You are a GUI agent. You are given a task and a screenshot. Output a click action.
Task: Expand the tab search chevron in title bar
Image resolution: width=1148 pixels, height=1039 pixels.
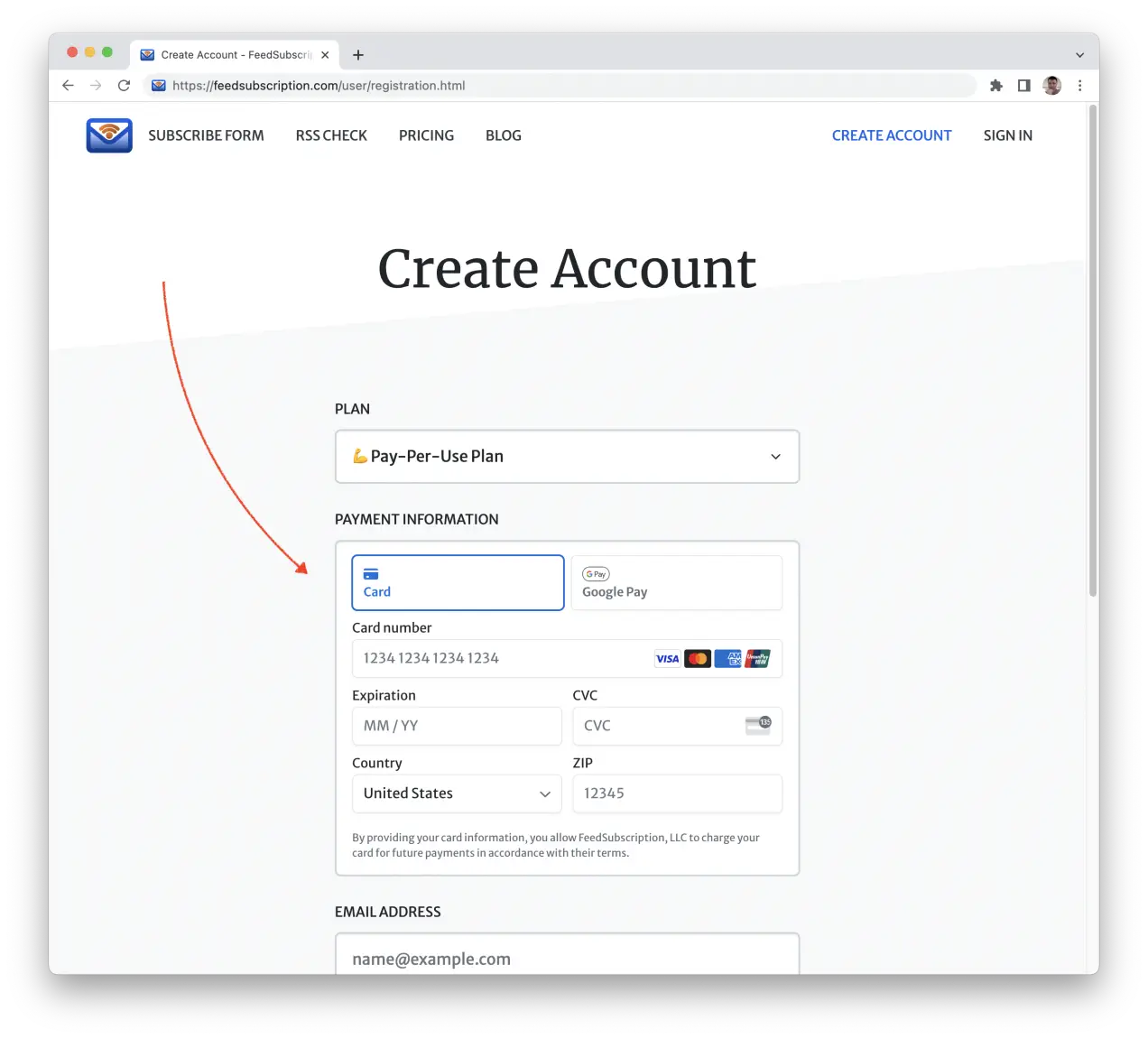click(1079, 55)
